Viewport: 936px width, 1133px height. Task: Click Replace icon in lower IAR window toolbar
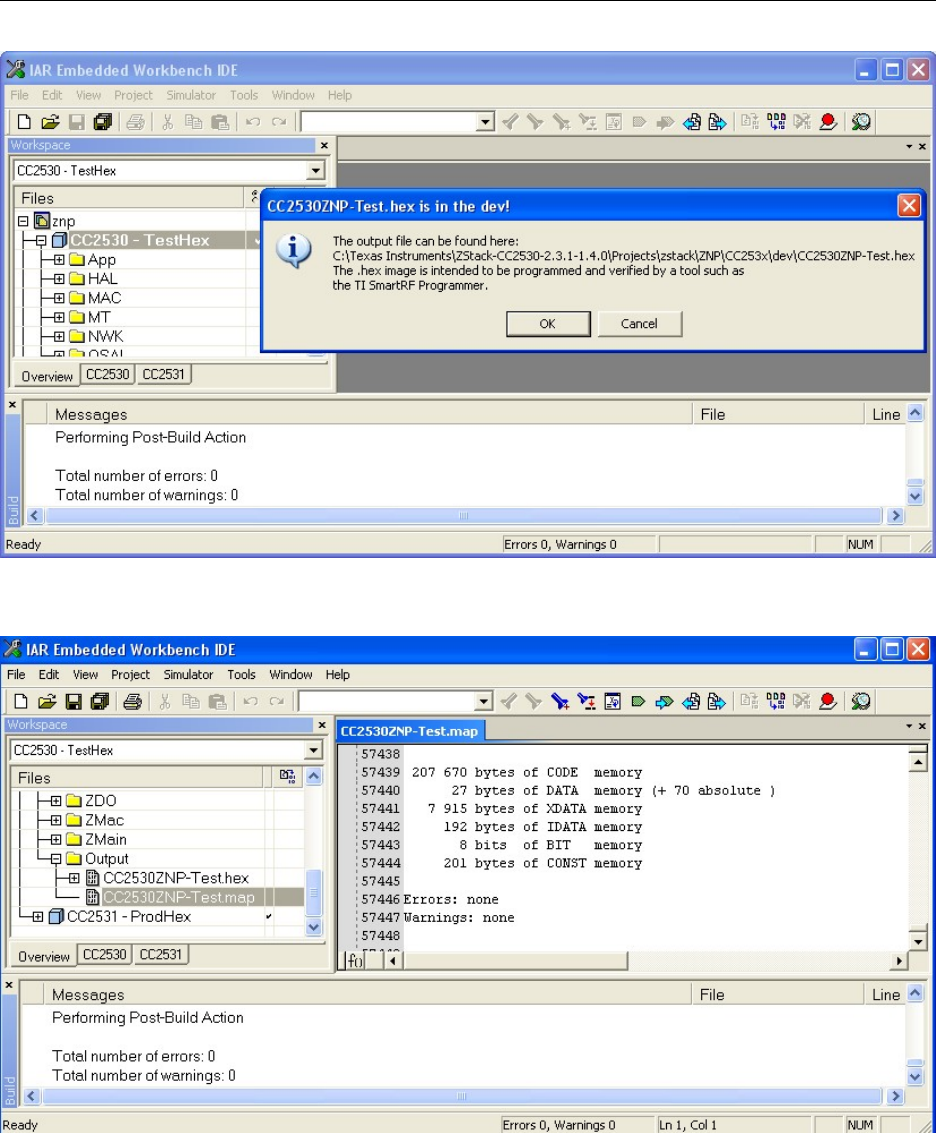coord(586,701)
